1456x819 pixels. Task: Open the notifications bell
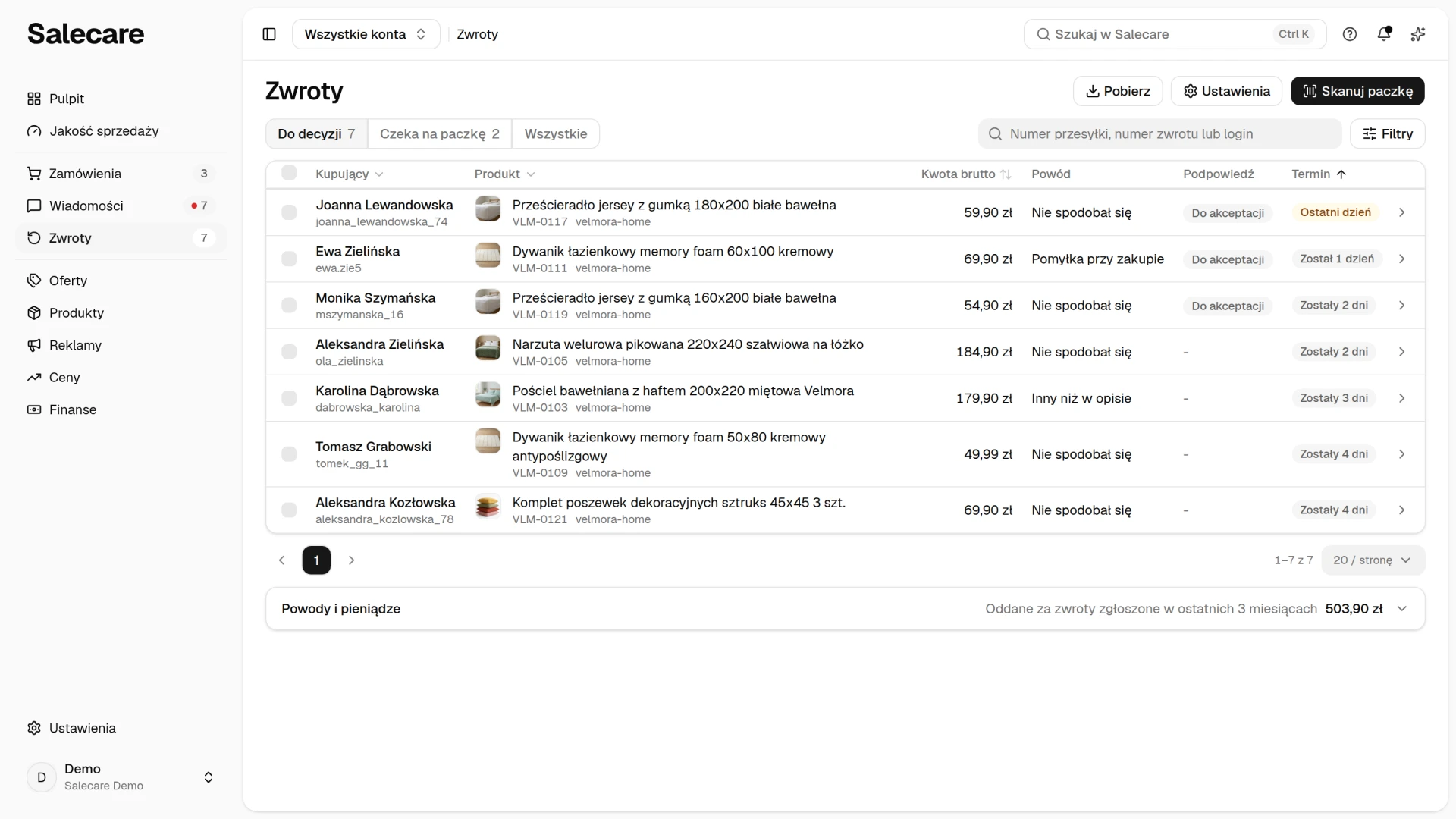point(1384,34)
